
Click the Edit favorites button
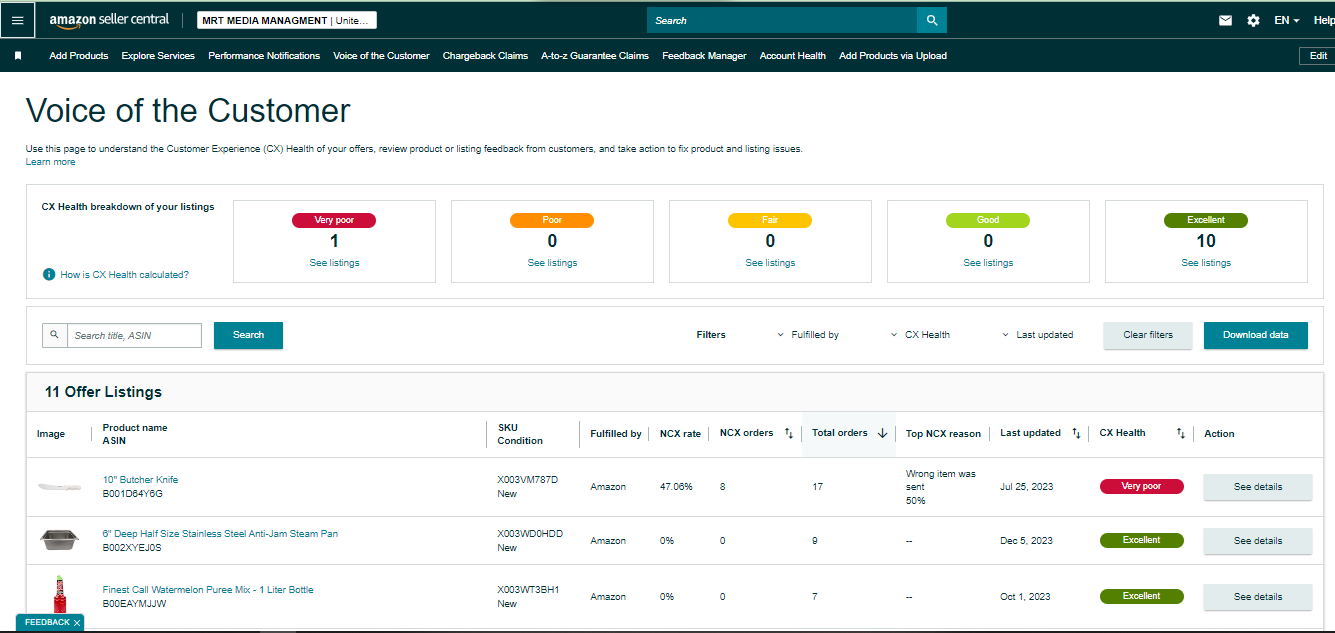pyautogui.click(x=1317, y=56)
